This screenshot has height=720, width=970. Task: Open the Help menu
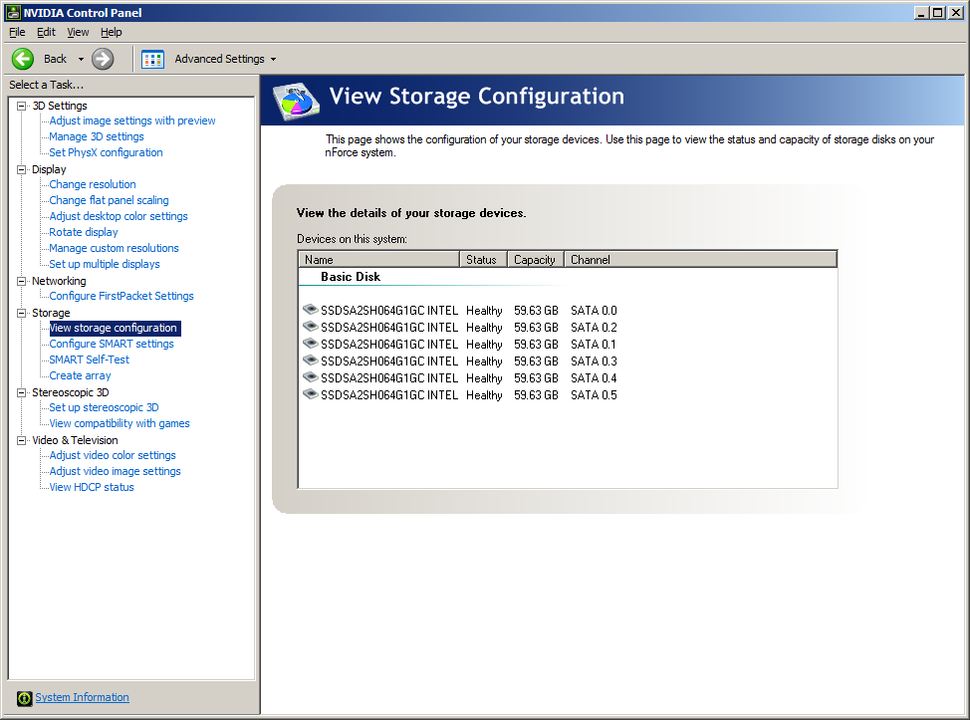(x=111, y=32)
